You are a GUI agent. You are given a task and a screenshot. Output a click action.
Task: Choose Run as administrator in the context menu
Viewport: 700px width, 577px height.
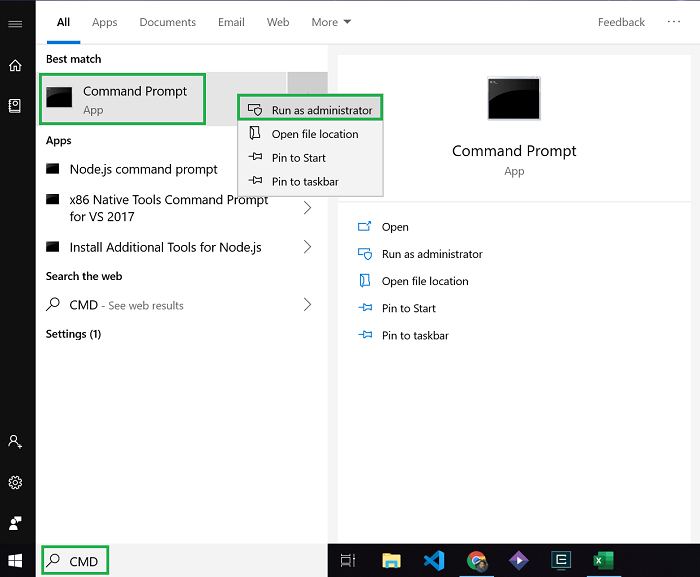[x=310, y=110]
